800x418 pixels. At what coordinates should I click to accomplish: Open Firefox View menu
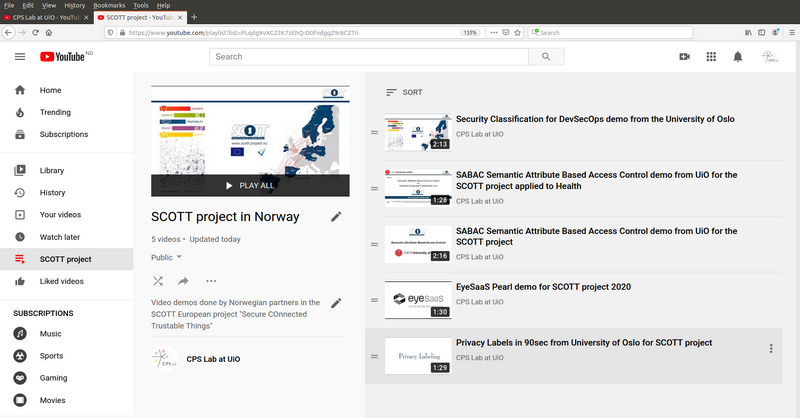49,5
